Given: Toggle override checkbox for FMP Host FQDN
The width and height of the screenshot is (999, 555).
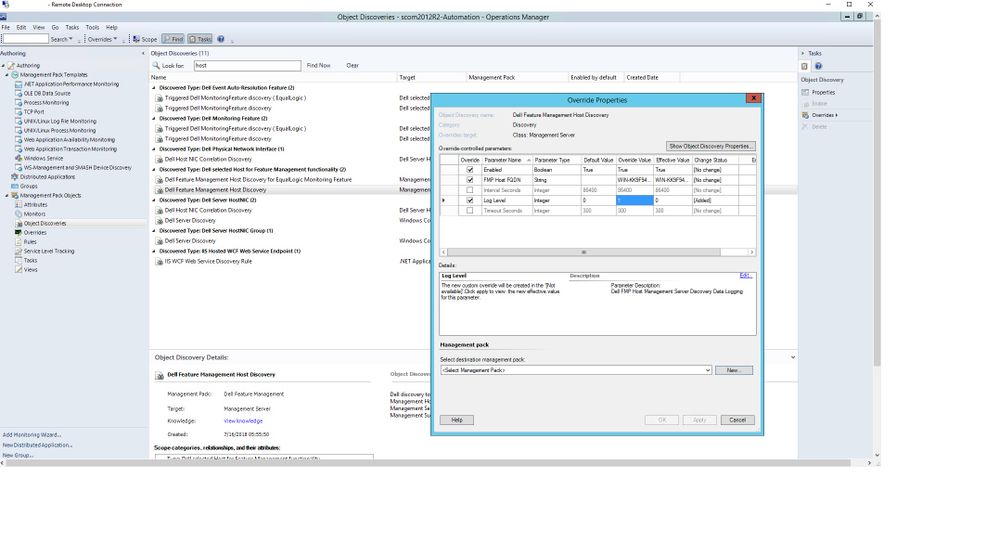Looking at the screenshot, I should pyautogui.click(x=470, y=180).
